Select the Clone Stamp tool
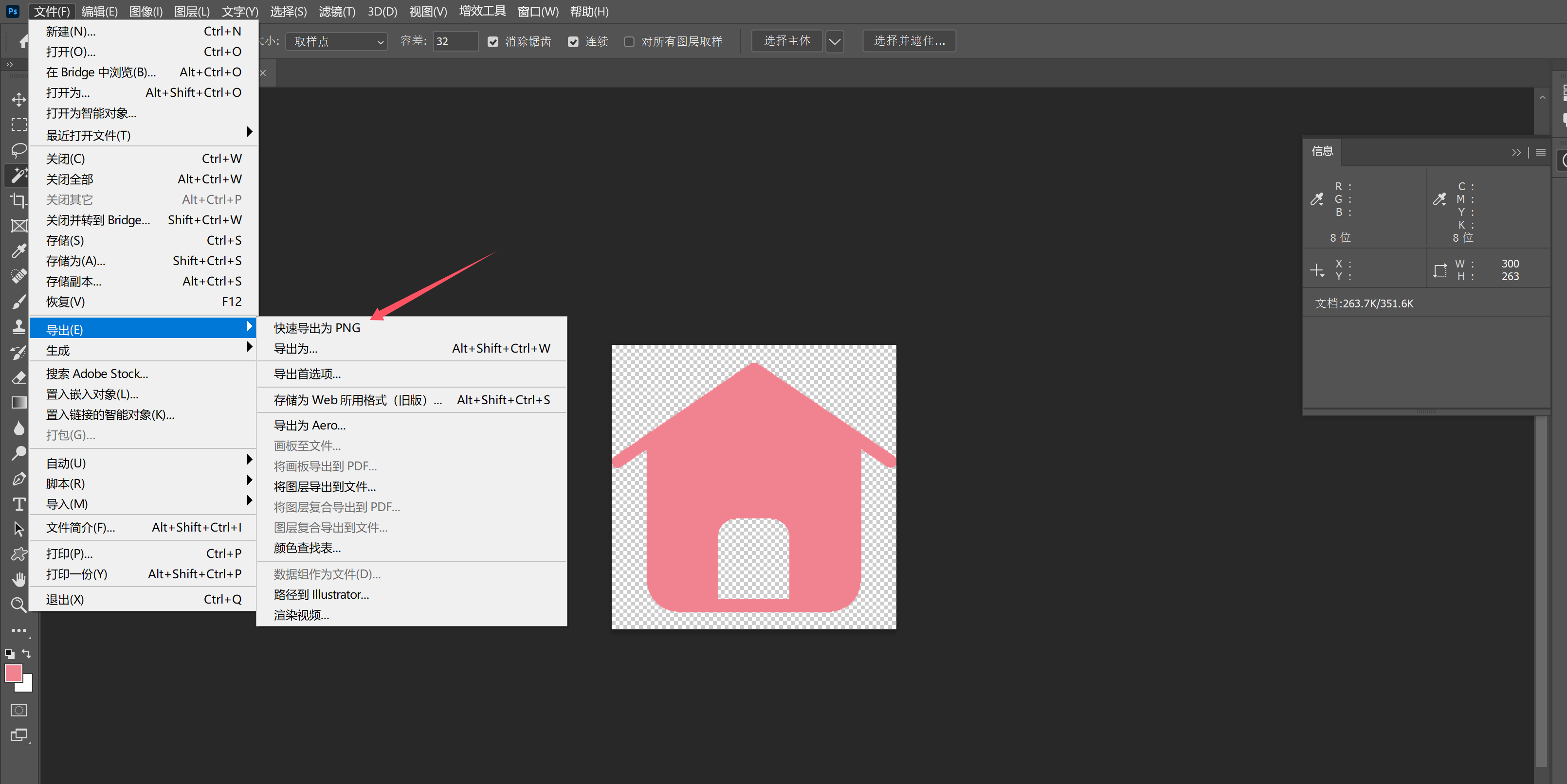 tap(19, 326)
